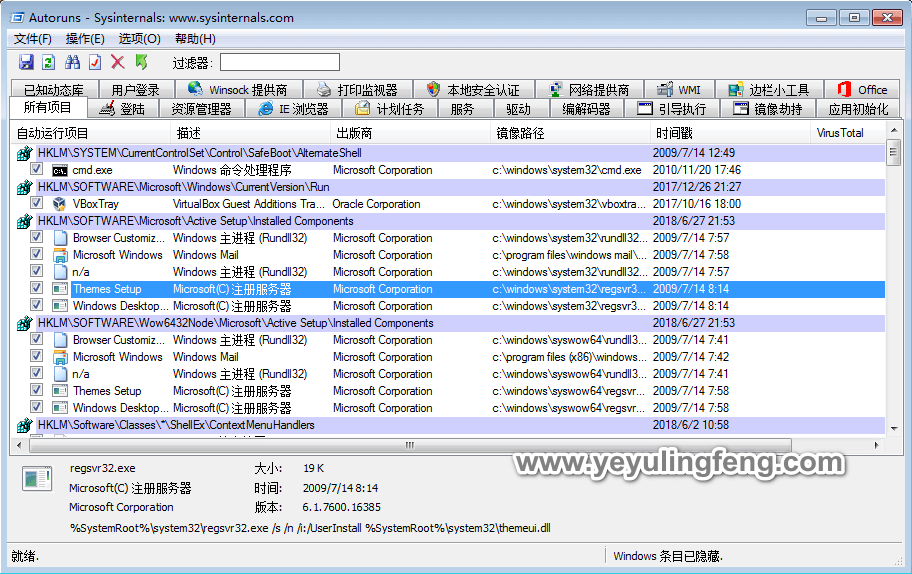
Task: Click the Refresh toolbar icon
Action: click(x=49, y=62)
